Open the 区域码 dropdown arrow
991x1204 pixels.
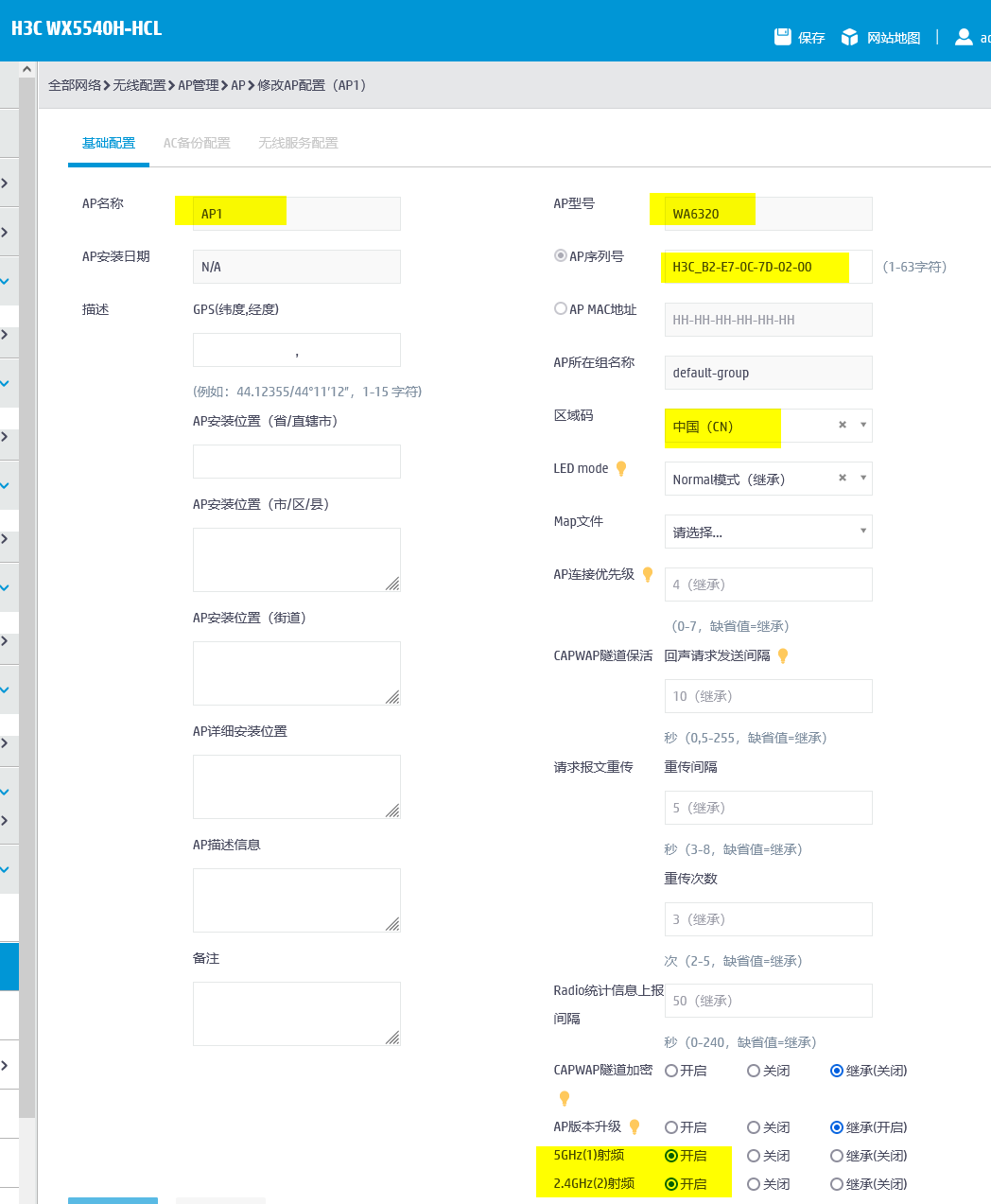point(863,426)
